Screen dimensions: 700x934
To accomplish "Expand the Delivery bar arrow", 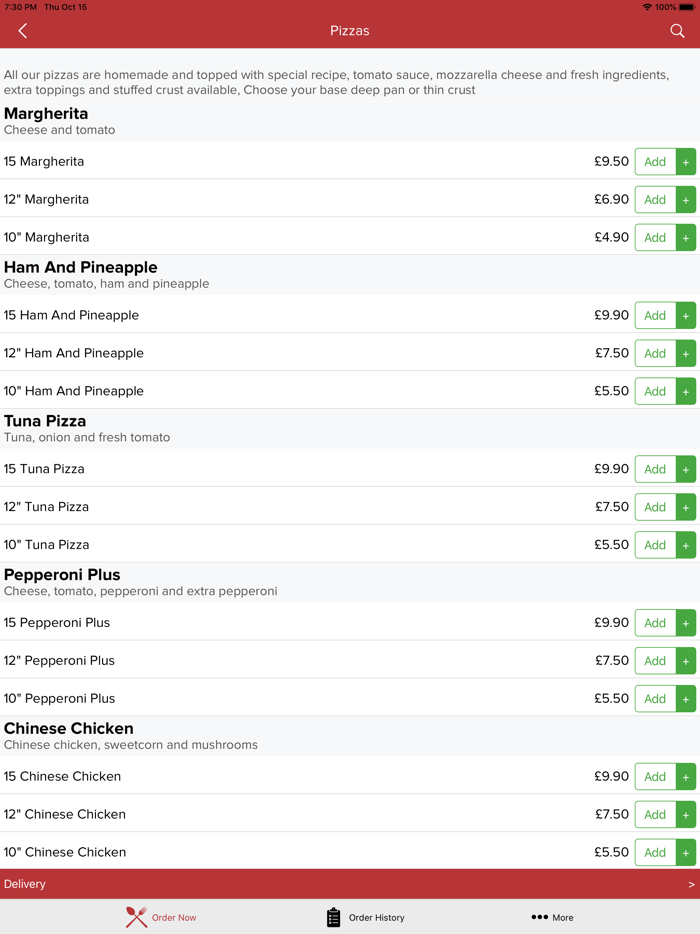I will [x=691, y=884].
